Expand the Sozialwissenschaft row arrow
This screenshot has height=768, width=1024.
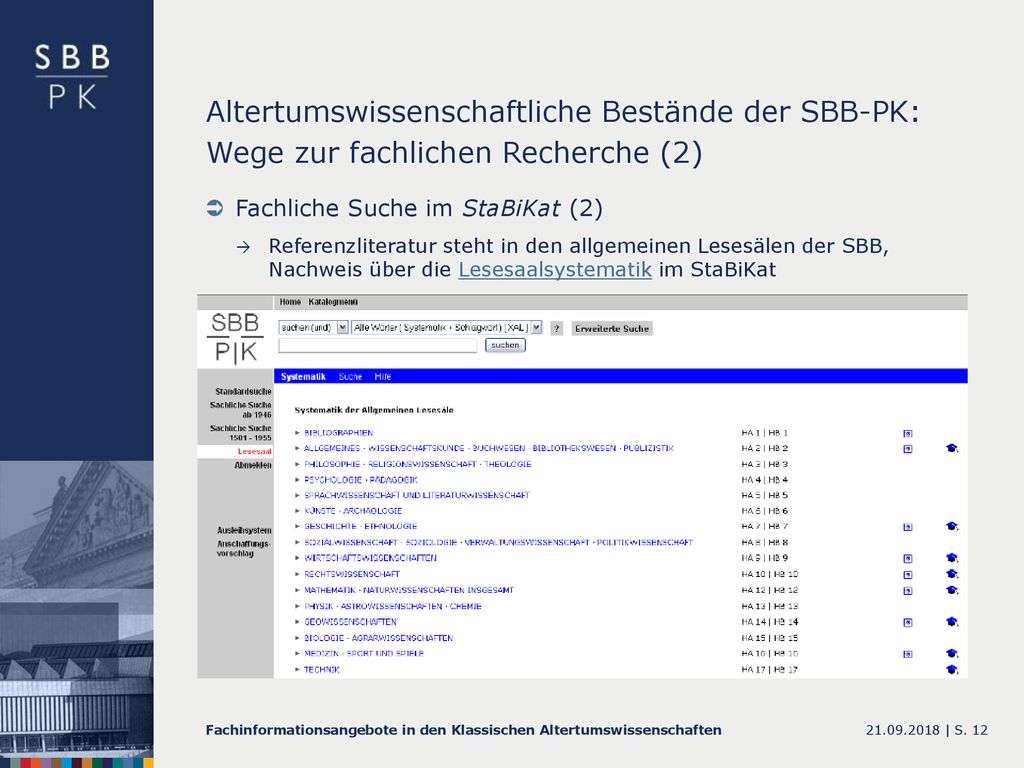tap(297, 543)
